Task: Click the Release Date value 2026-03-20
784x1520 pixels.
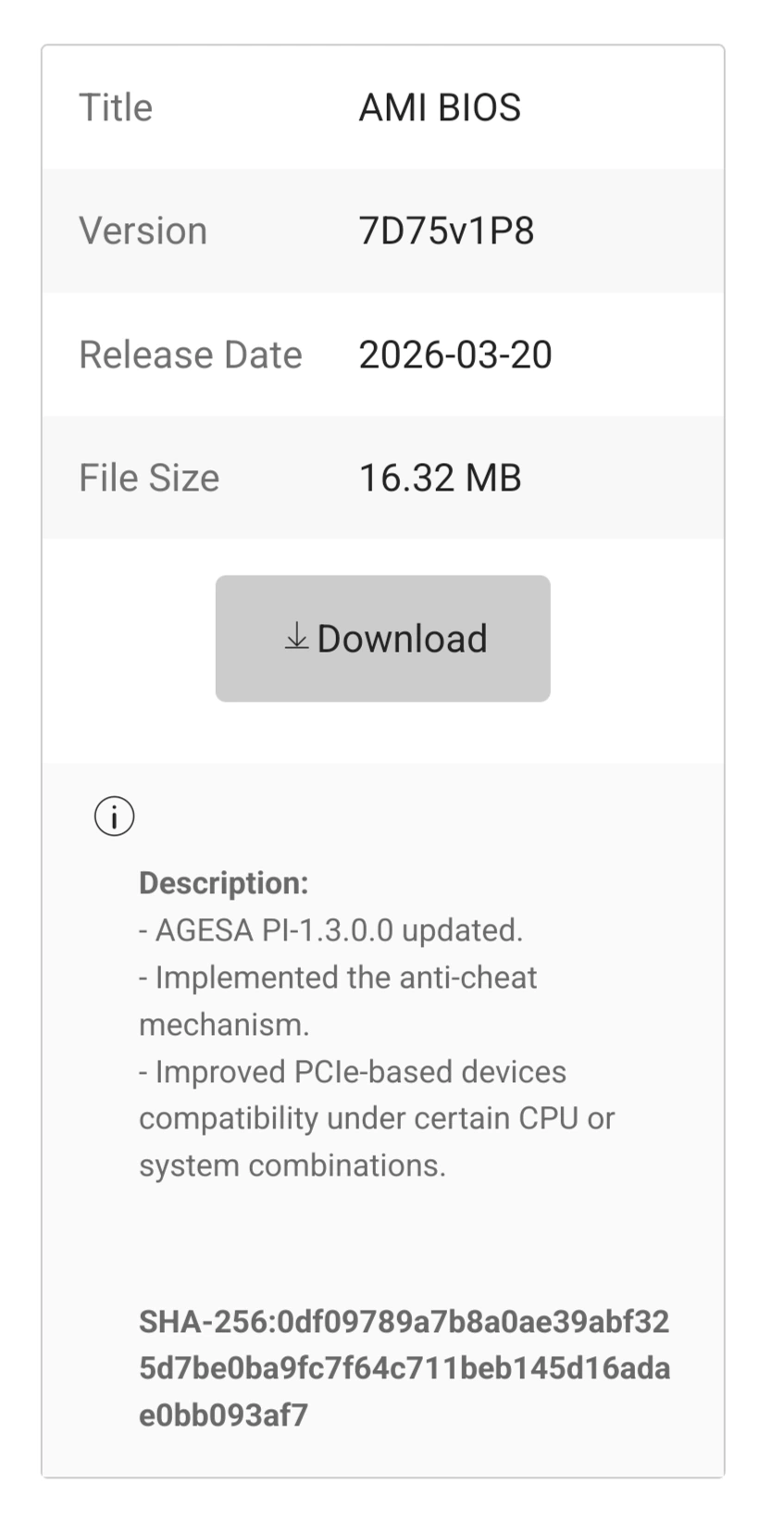Action: point(454,354)
